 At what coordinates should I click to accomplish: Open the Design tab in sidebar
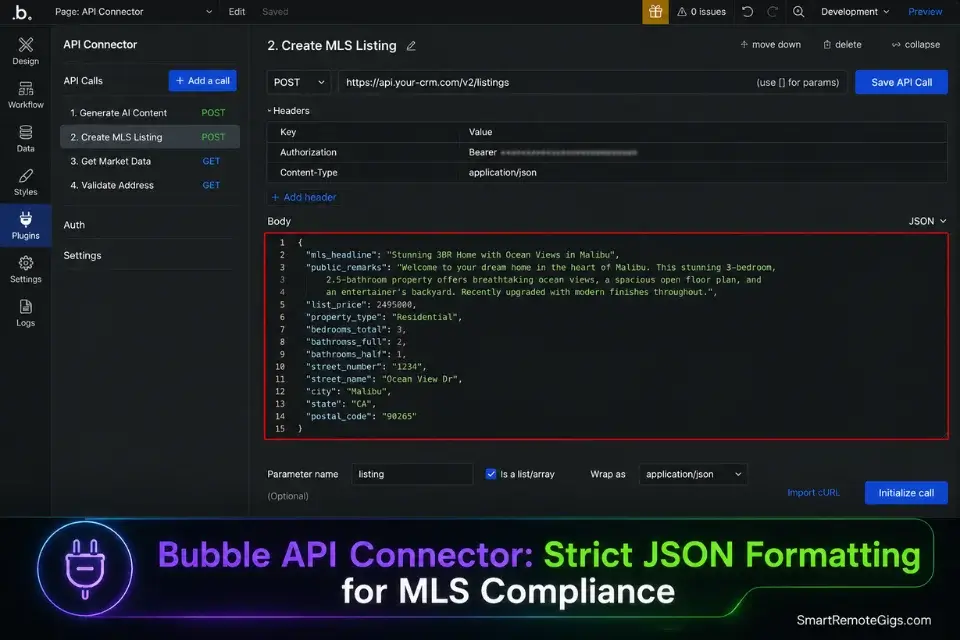tap(25, 51)
